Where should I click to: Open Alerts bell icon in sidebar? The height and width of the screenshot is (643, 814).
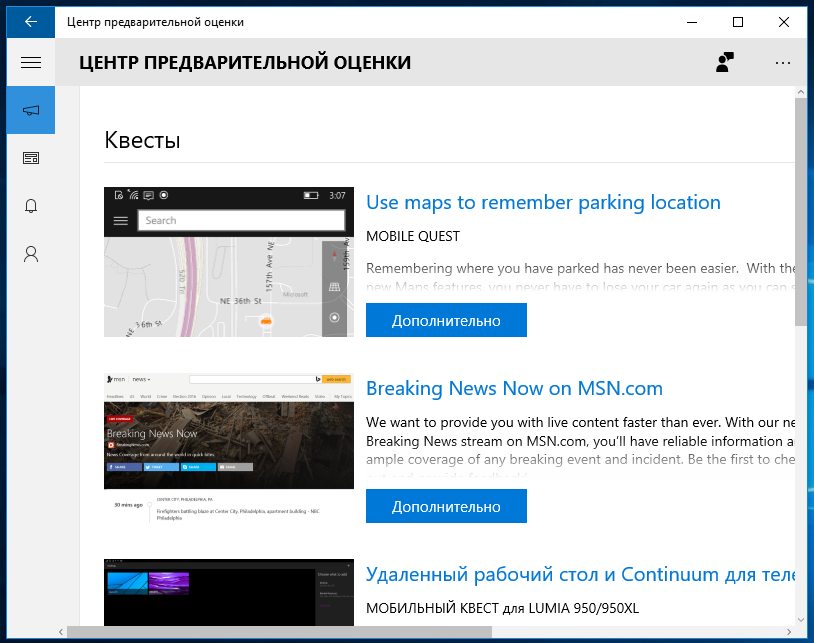31,206
